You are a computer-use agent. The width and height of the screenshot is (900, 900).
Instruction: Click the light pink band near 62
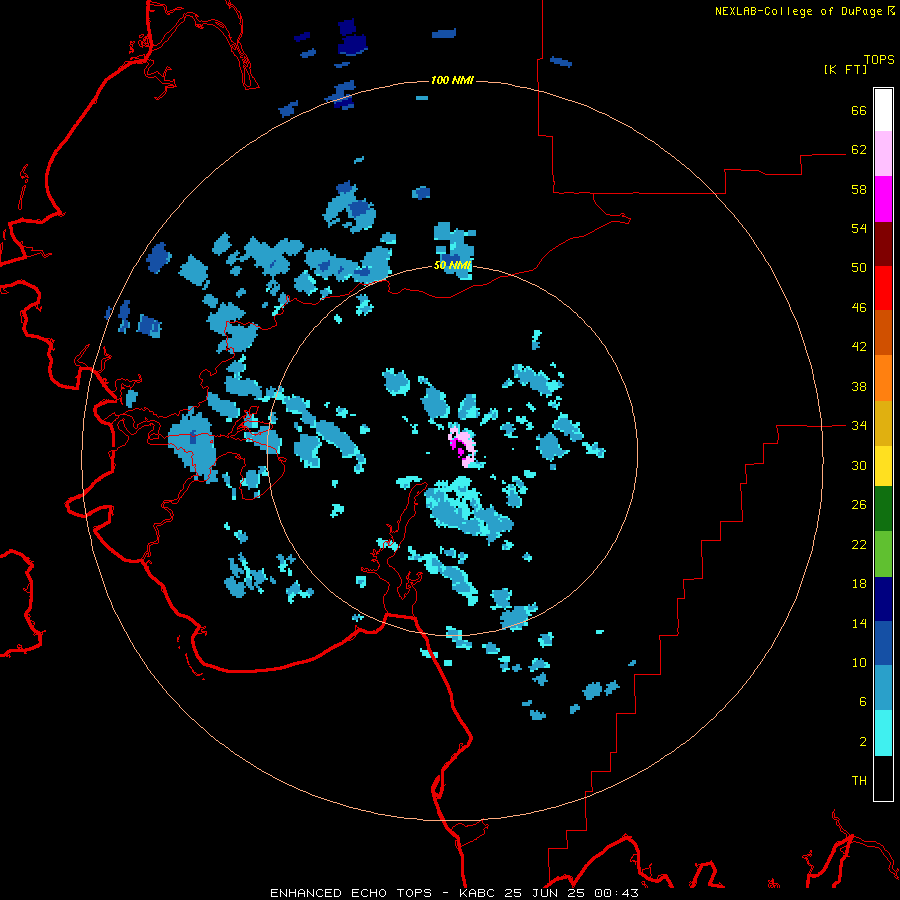883,154
